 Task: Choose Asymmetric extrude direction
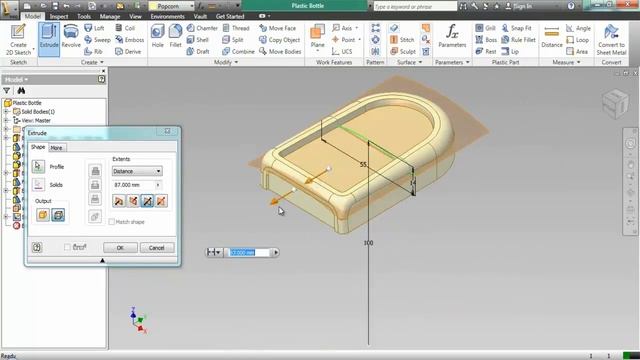coord(161,200)
